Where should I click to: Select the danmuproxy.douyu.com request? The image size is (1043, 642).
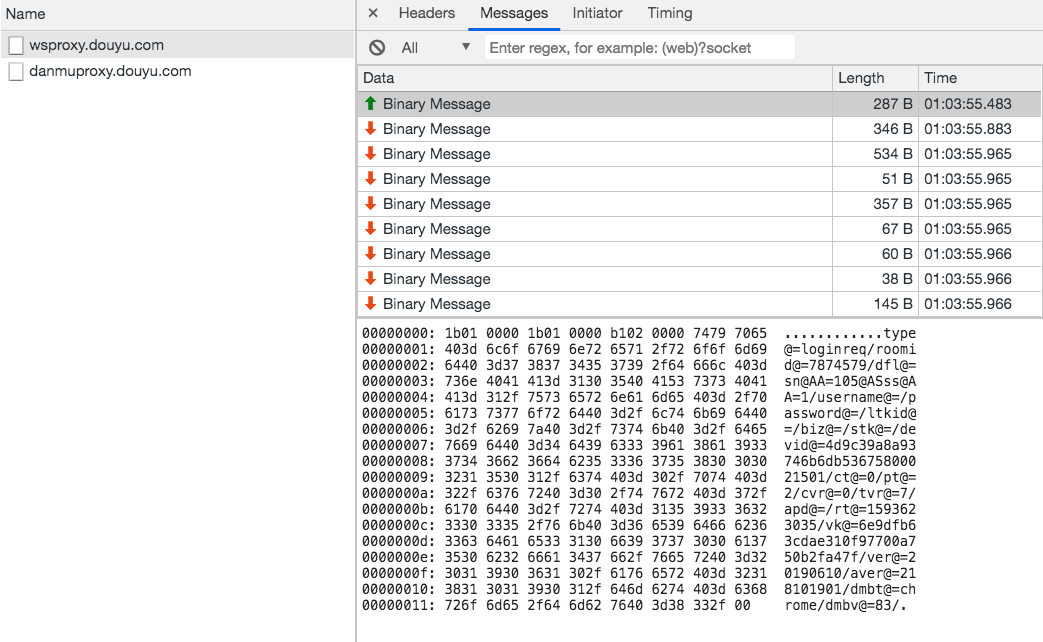coord(110,72)
